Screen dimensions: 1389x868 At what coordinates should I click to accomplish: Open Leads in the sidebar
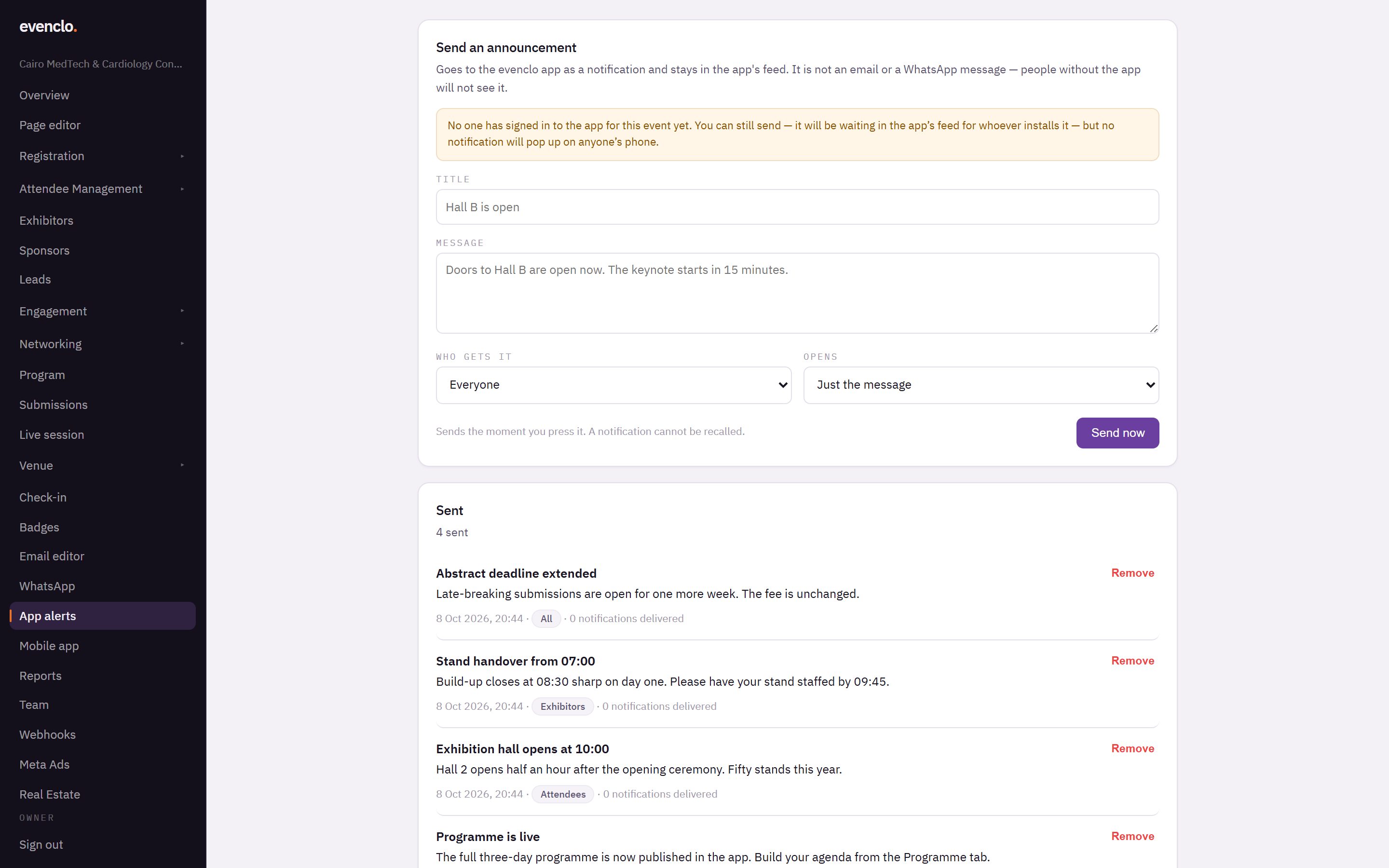tap(102, 280)
